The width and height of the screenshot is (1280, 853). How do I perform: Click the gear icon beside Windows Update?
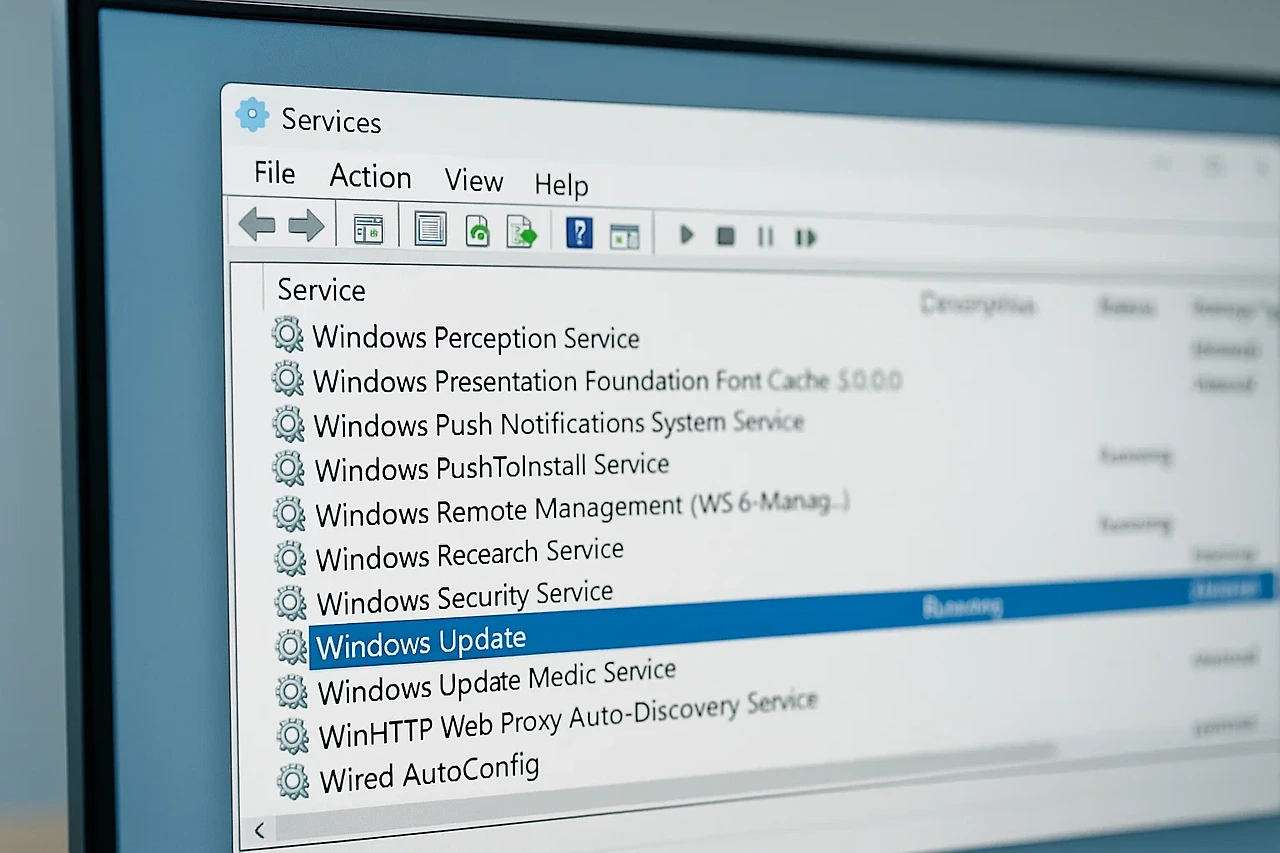[x=291, y=646]
